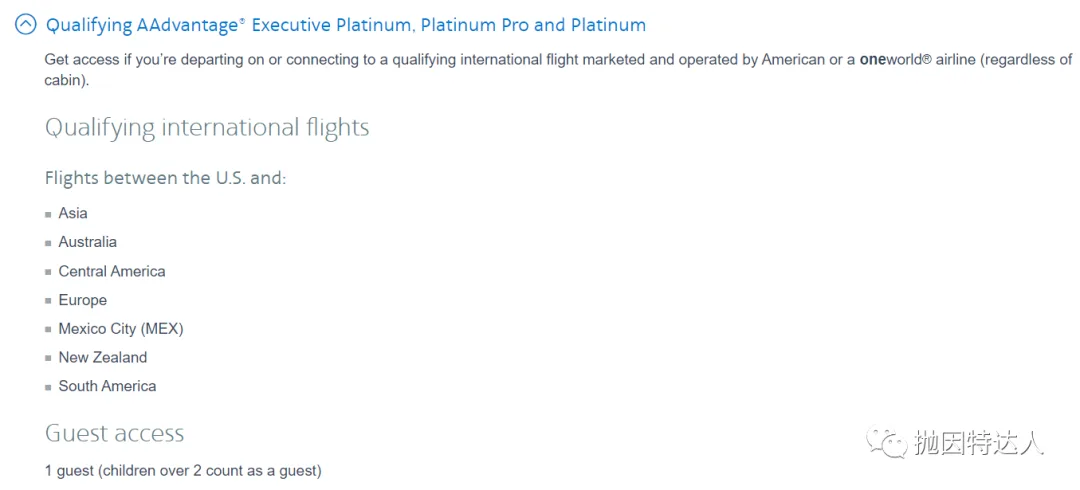Select the Europe list item
This screenshot has height=490, width=1080.
(83, 300)
